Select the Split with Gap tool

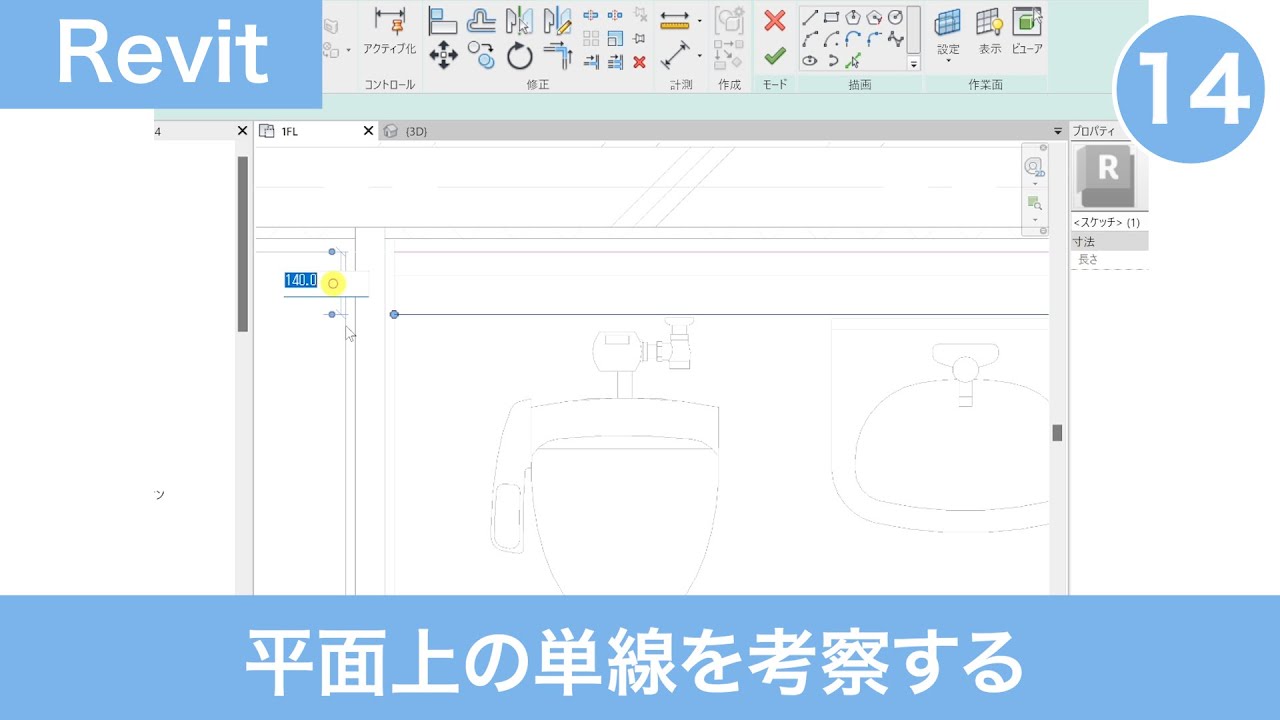(615, 15)
